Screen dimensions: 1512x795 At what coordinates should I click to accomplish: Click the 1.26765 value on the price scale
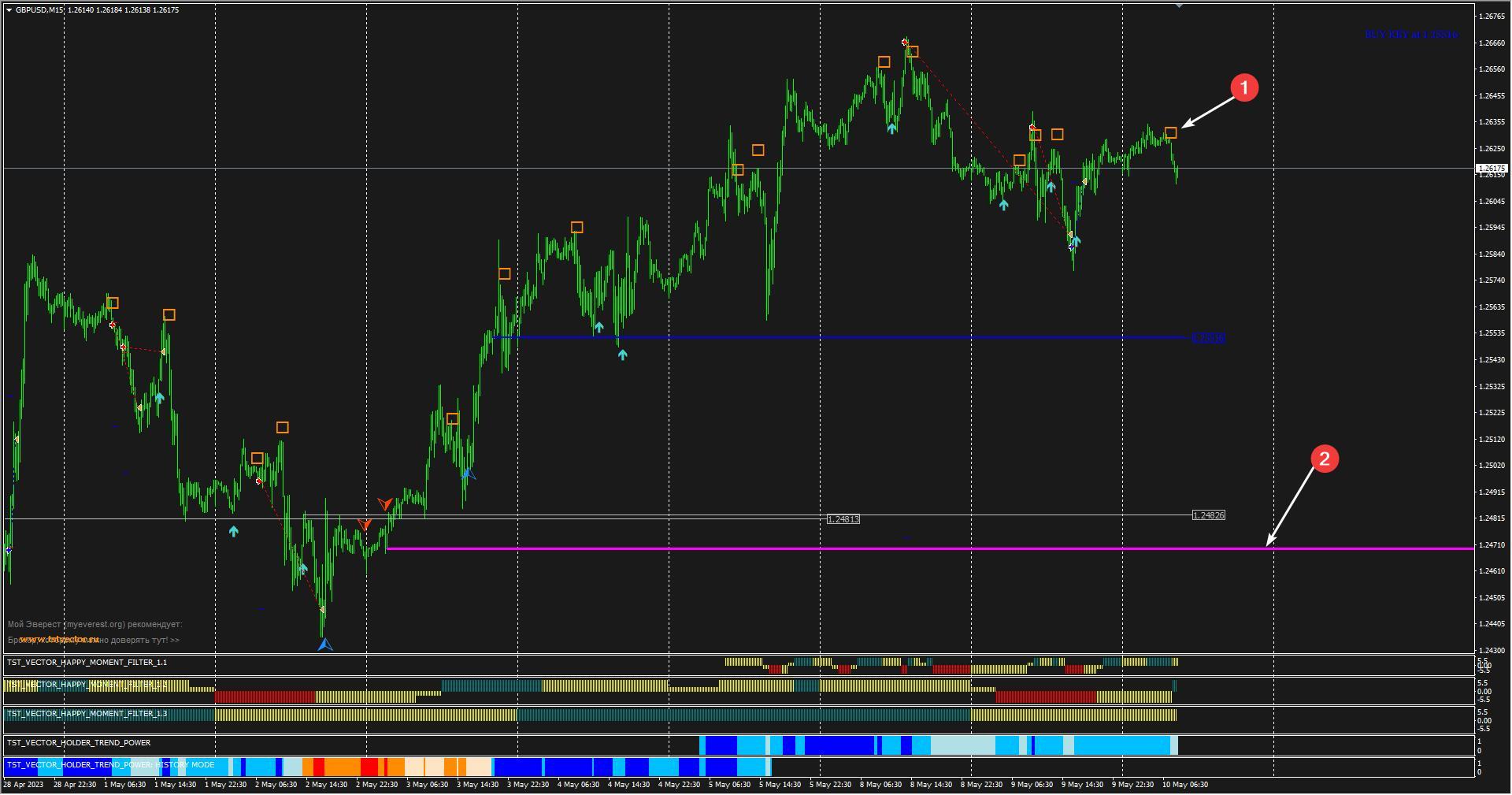tap(1491, 17)
